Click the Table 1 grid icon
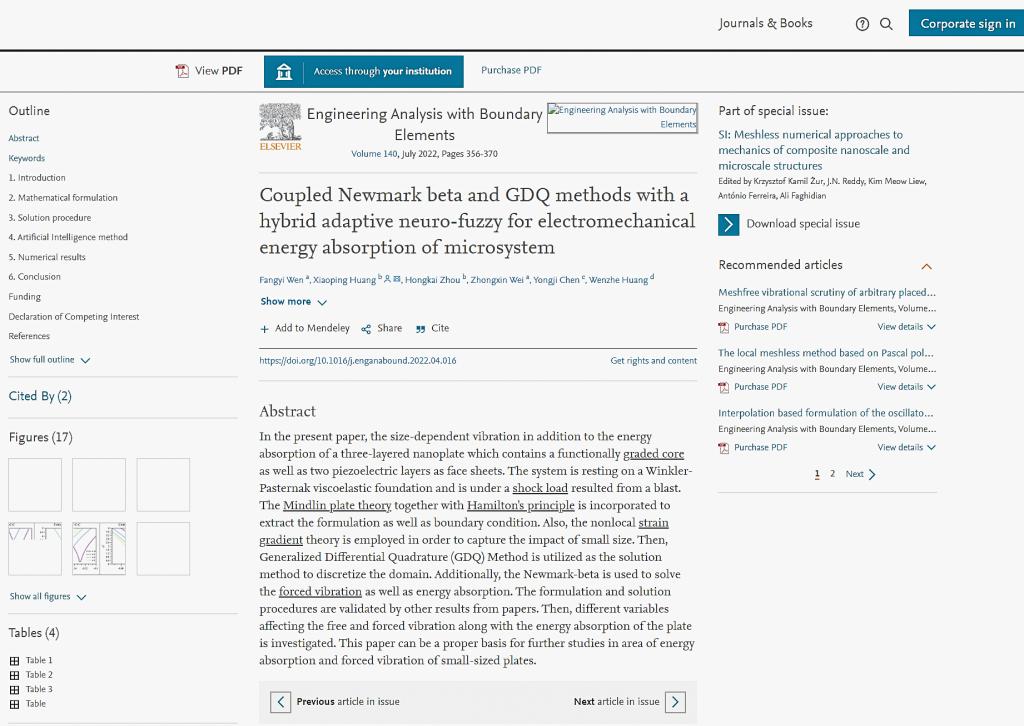Viewport: 1024px width, 726px height. click(14, 661)
